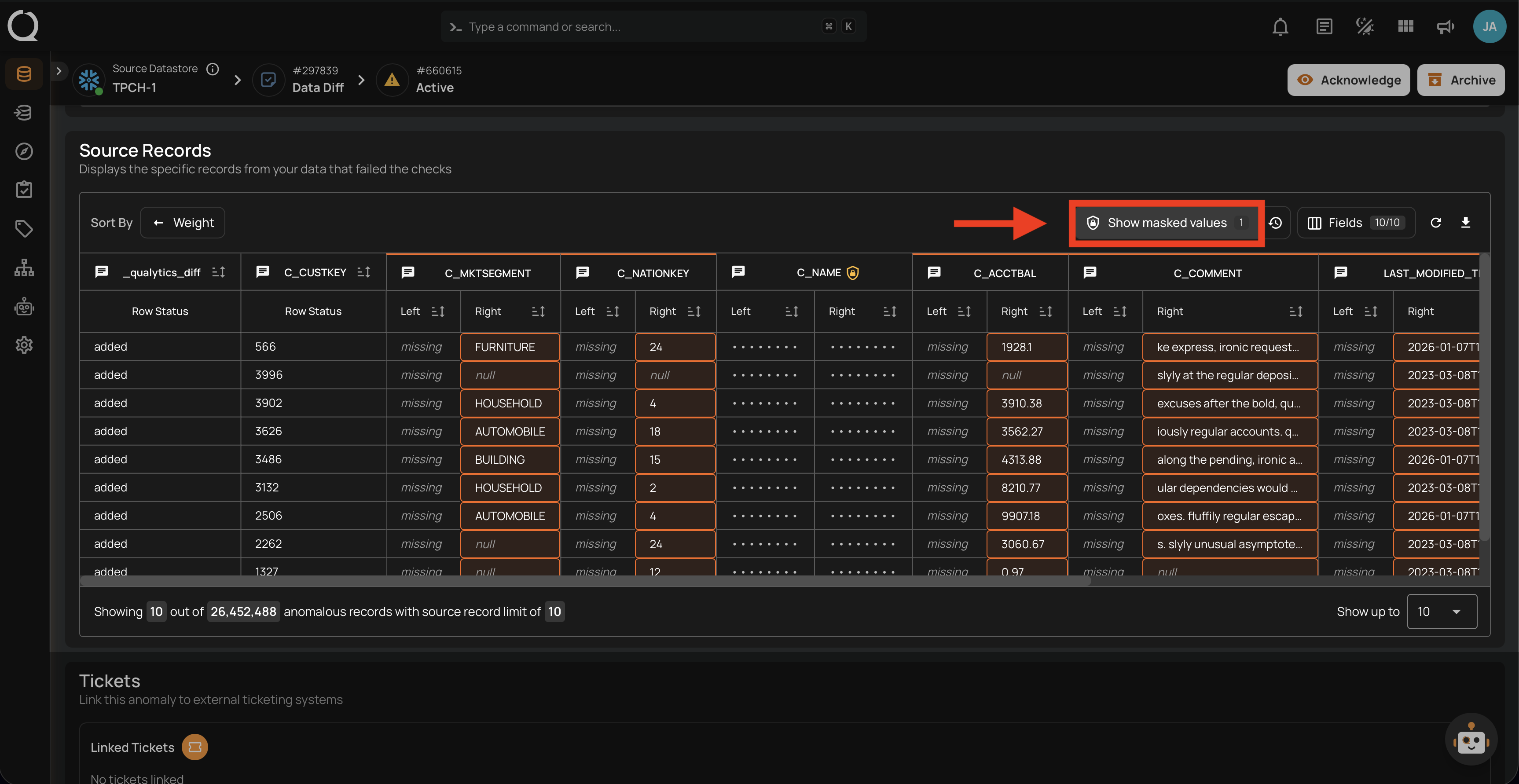Image resolution: width=1519 pixels, height=784 pixels.
Task: Click the table horizontal scrollbar
Action: pos(585,581)
